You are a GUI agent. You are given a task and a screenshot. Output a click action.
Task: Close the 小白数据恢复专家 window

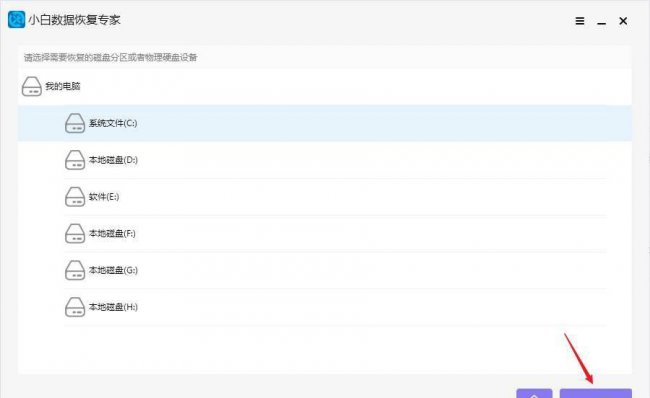pos(623,21)
